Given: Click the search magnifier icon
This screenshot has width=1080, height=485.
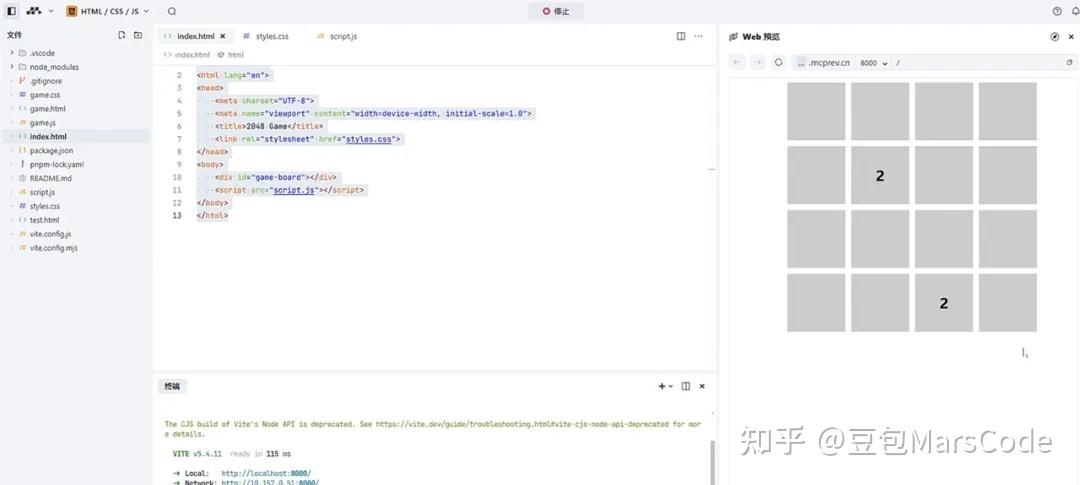Looking at the screenshot, I should [172, 11].
